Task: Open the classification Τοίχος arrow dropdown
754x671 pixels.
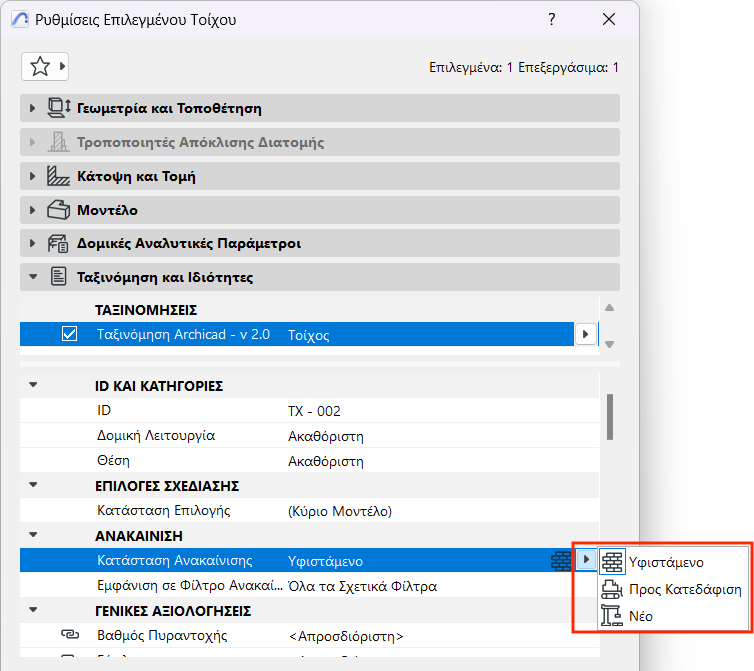Action: pyautogui.click(x=585, y=334)
